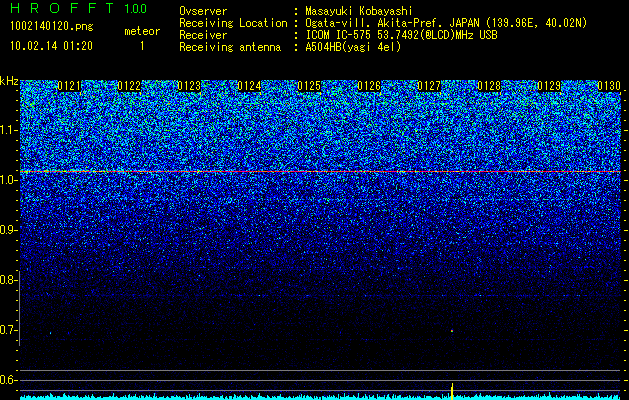This screenshot has width=629, height=400.
Task: Click the 0130 time marker
Action: pos(609,86)
